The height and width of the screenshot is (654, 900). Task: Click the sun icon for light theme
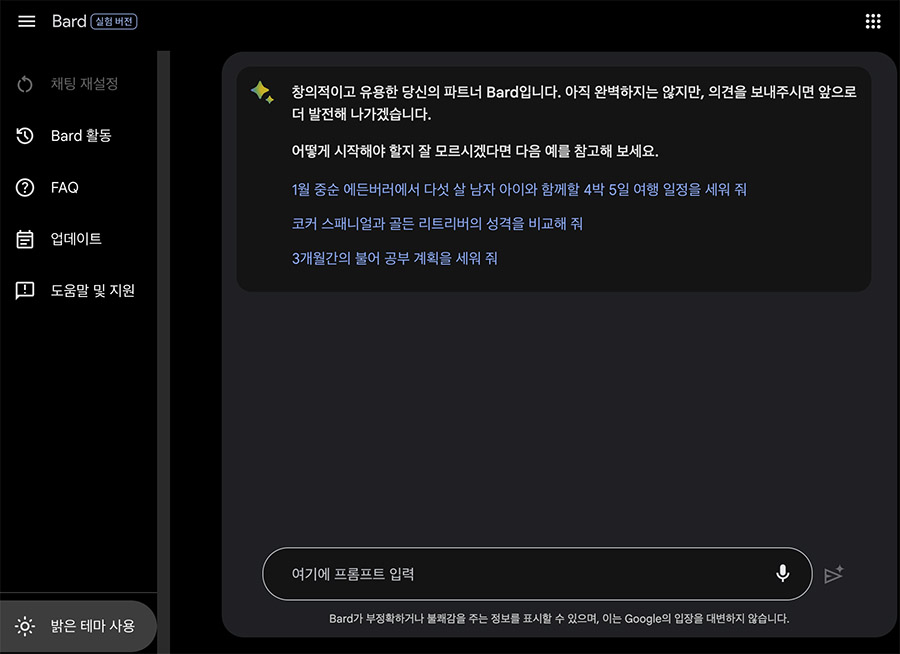[25, 626]
